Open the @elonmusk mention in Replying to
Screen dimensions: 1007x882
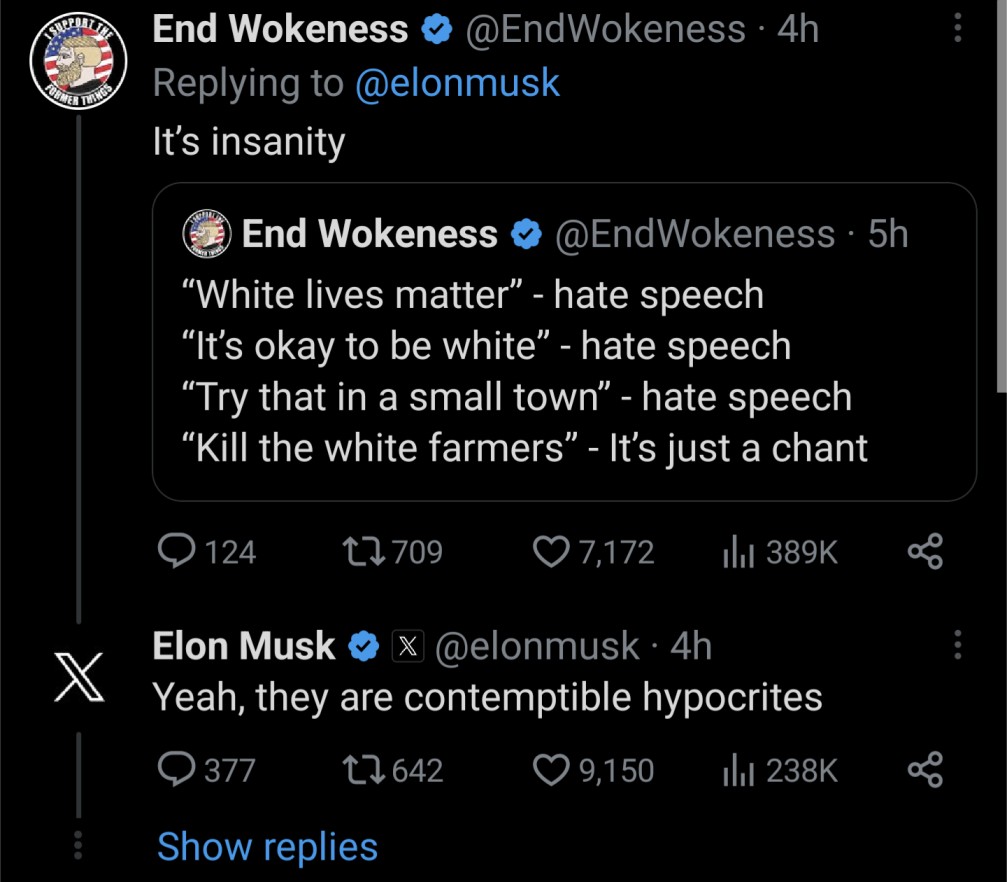click(x=457, y=83)
